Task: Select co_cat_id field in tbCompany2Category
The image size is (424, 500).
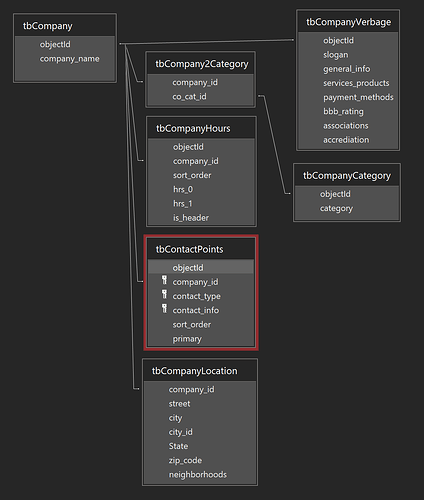Action: coord(201,97)
